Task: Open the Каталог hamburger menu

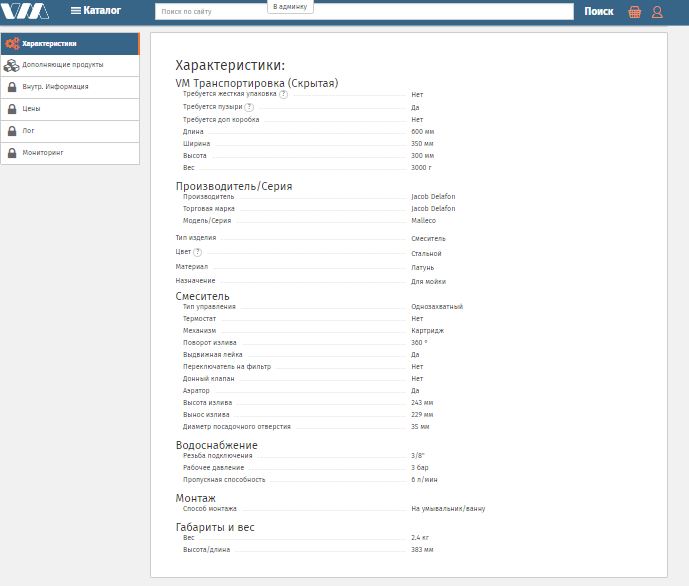Action: [x=96, y=10]
